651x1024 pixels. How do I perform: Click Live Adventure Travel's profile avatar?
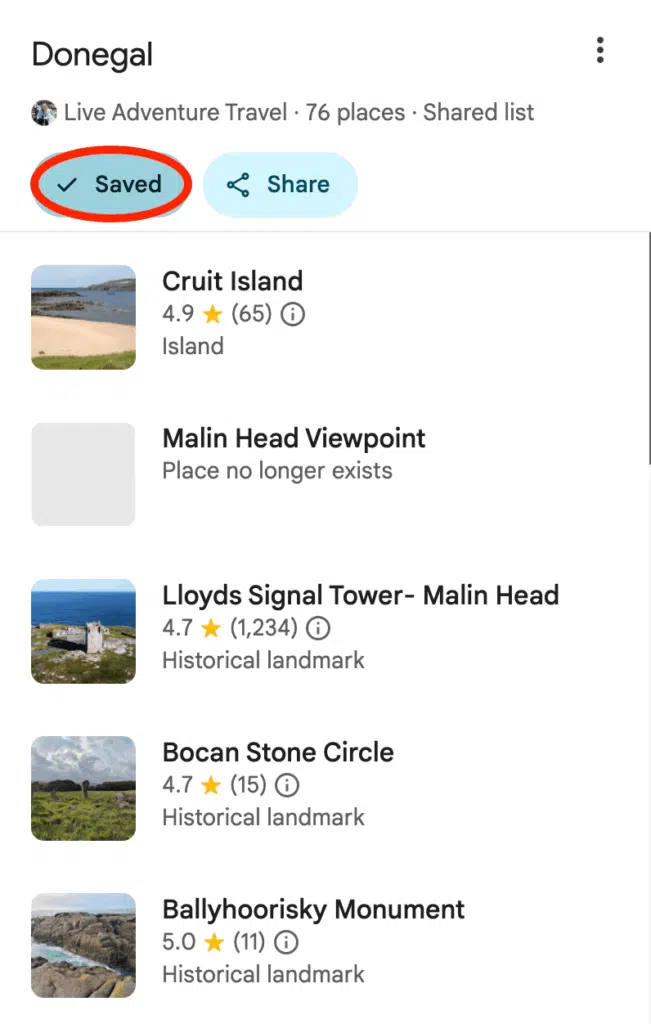pyautogui.click(x=44, y=112)
